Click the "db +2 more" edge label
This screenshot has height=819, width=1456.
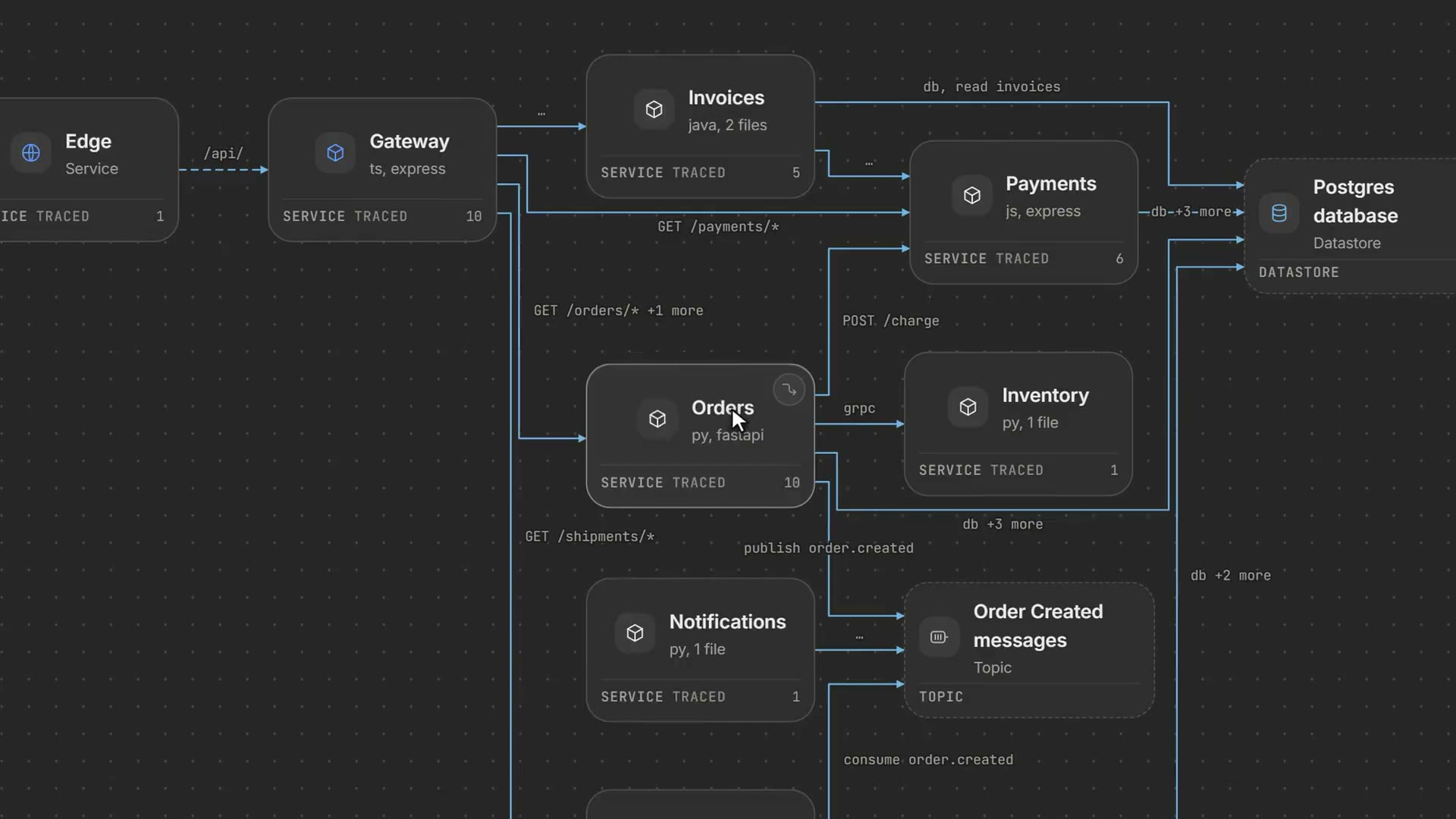(1230, 576)
